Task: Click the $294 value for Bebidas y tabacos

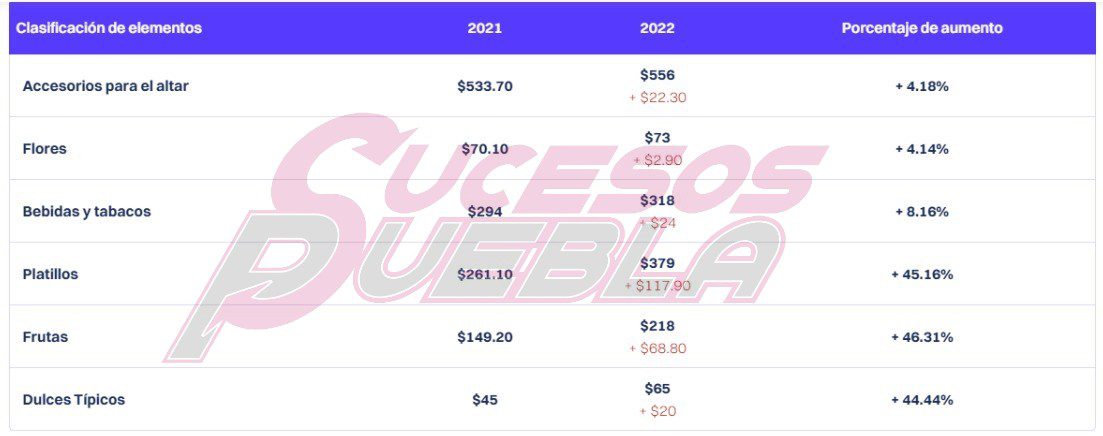Action: coord(485,212)
